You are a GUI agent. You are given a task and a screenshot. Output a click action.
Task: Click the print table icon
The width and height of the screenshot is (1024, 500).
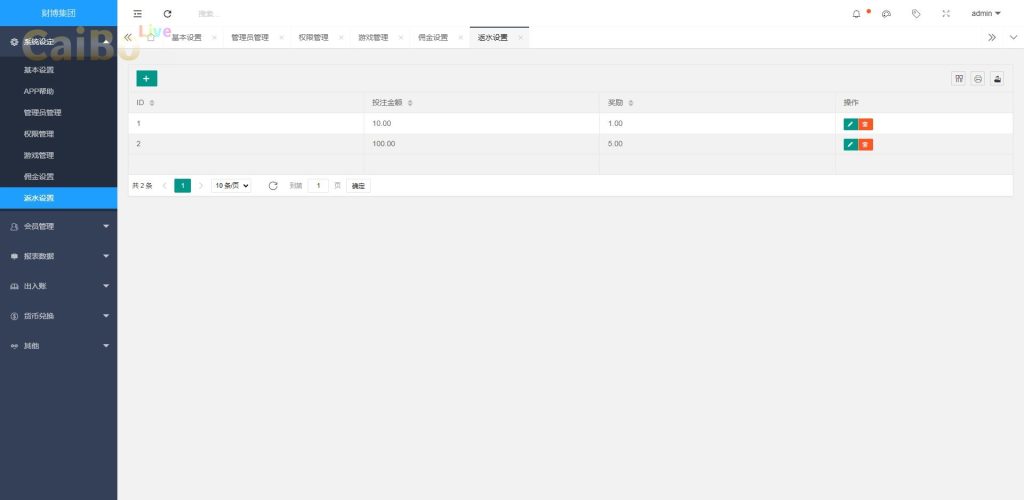click(978, 79)
